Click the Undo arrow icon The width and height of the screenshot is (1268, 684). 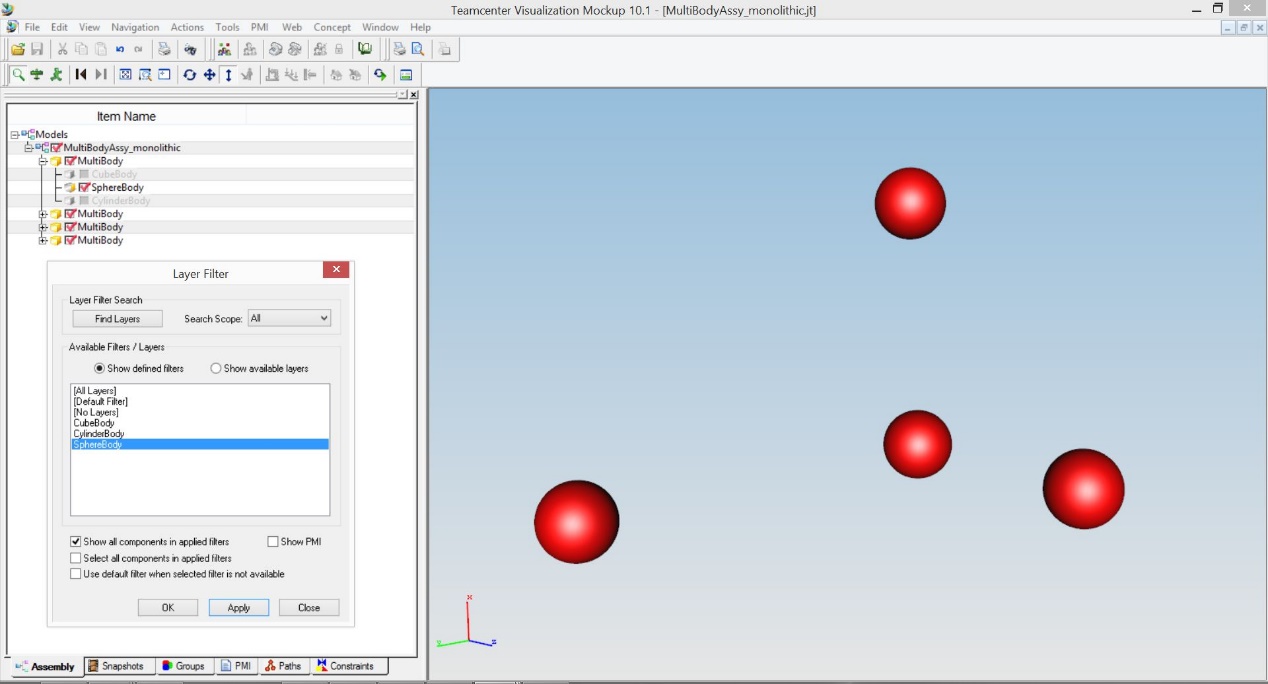119,49
